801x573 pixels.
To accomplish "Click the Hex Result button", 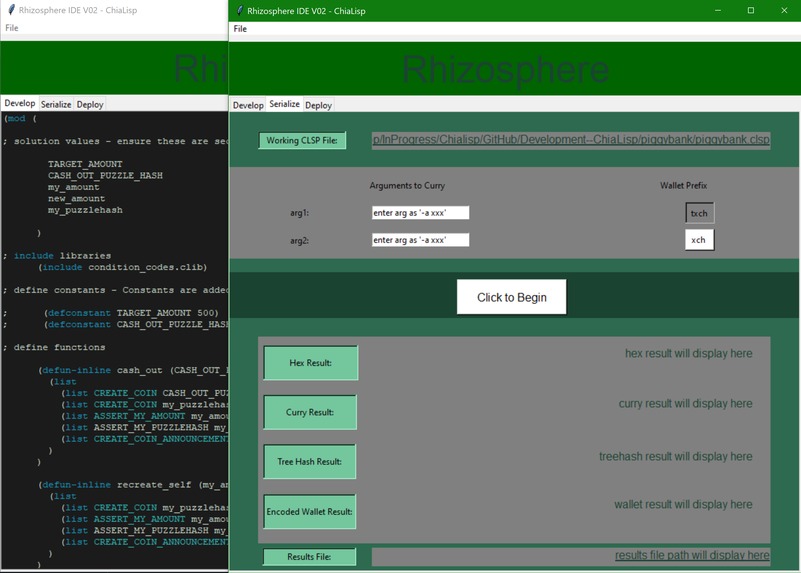I will pos(310,363).
